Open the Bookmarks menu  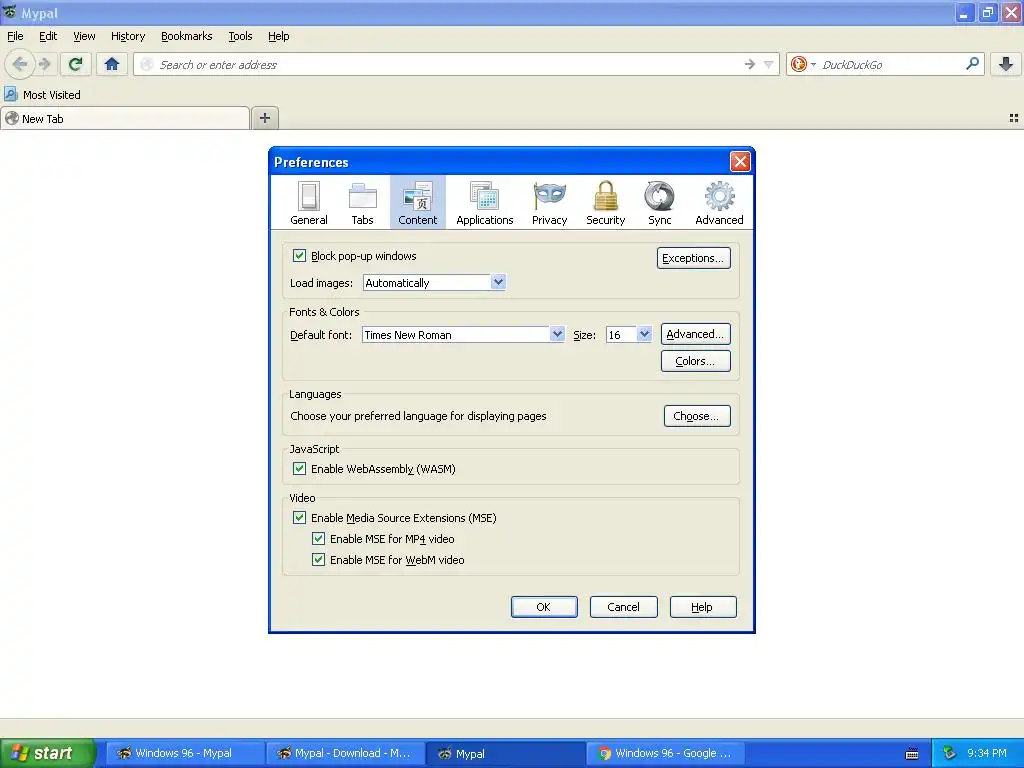pos(187,36)
